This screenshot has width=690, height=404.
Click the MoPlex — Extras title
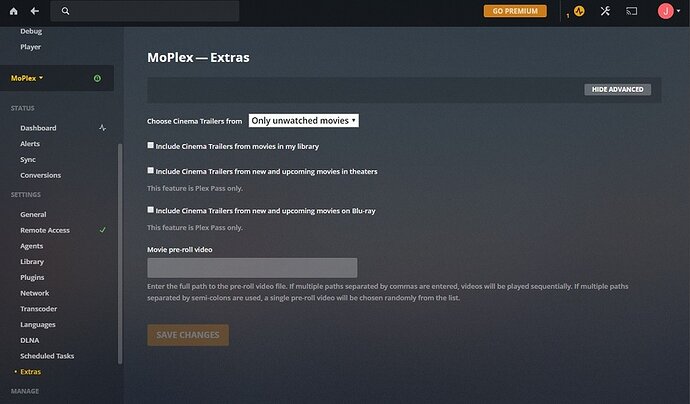[198, 58]
